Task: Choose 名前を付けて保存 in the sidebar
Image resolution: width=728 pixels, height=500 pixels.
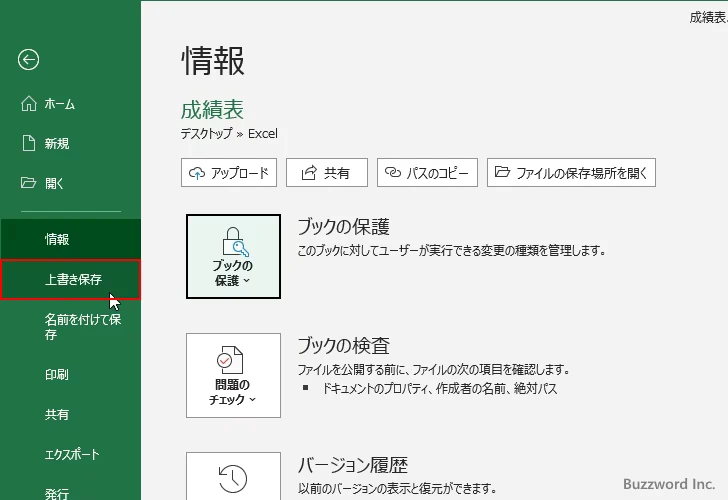Action: (x=71, y=327)
